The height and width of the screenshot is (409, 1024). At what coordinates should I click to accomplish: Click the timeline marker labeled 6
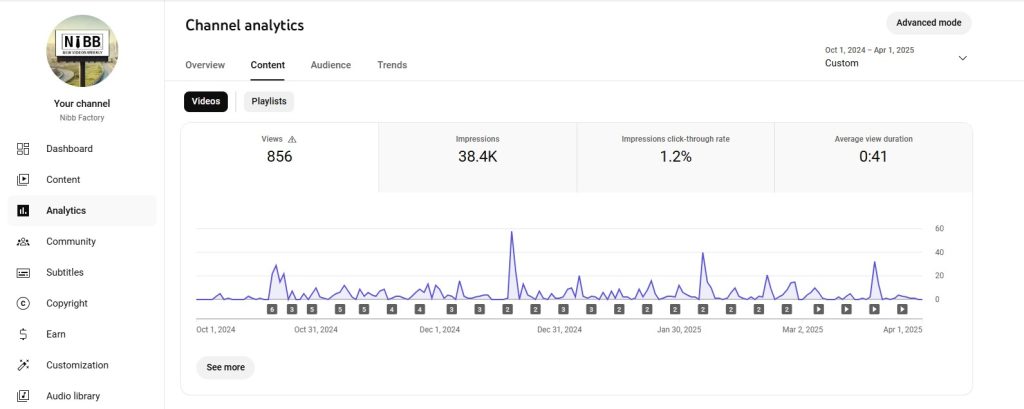(x=272, y=310)
